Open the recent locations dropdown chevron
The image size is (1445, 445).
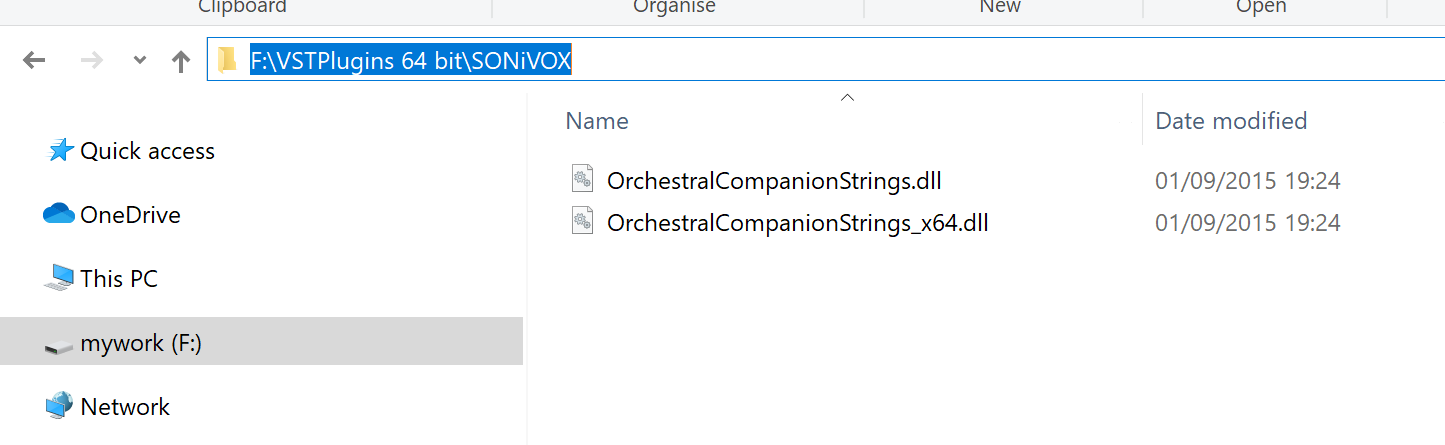click(140, 61)
